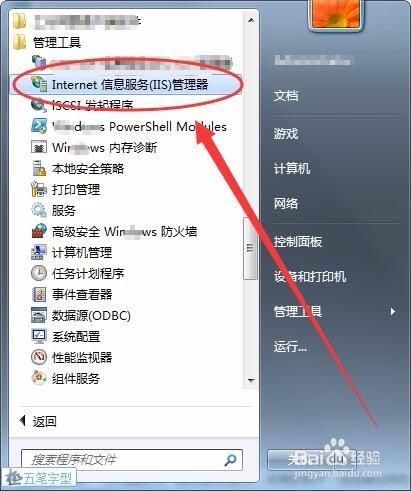Click the 本地安全策略 lock icon
This screenshot has width=411, height=491.
click(39, 168)
